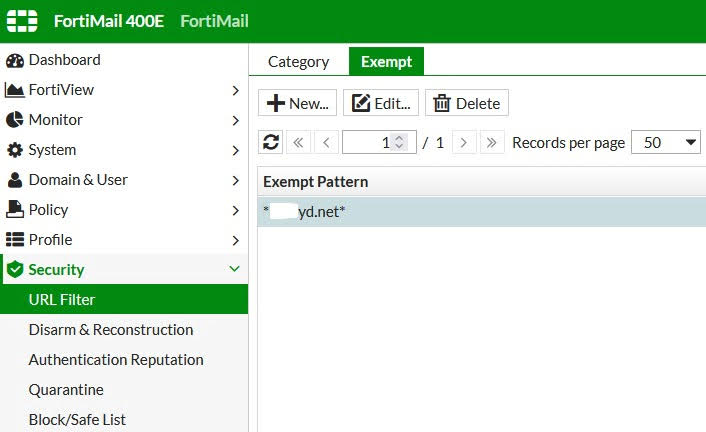Click the Edit... button

pos(381,103)
